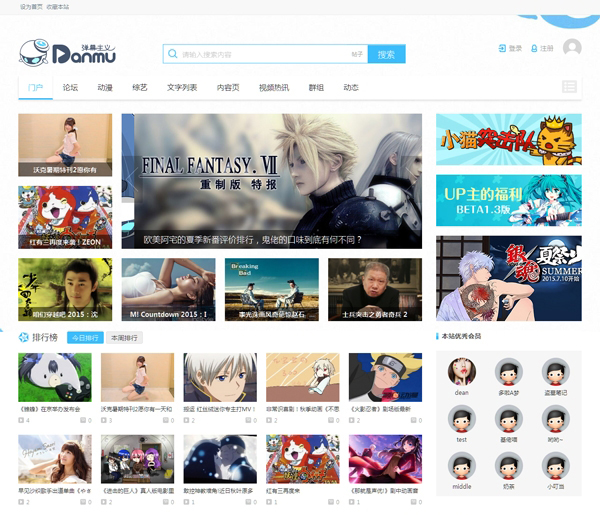Click 《火影忍者》 title link in ranking
Viewport: 600px width, 515px height.
(x=380, y=409)
